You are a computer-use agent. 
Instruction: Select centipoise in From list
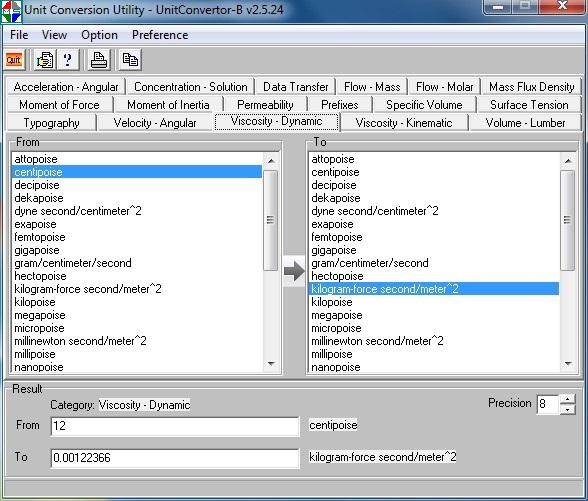coord(137,172)
